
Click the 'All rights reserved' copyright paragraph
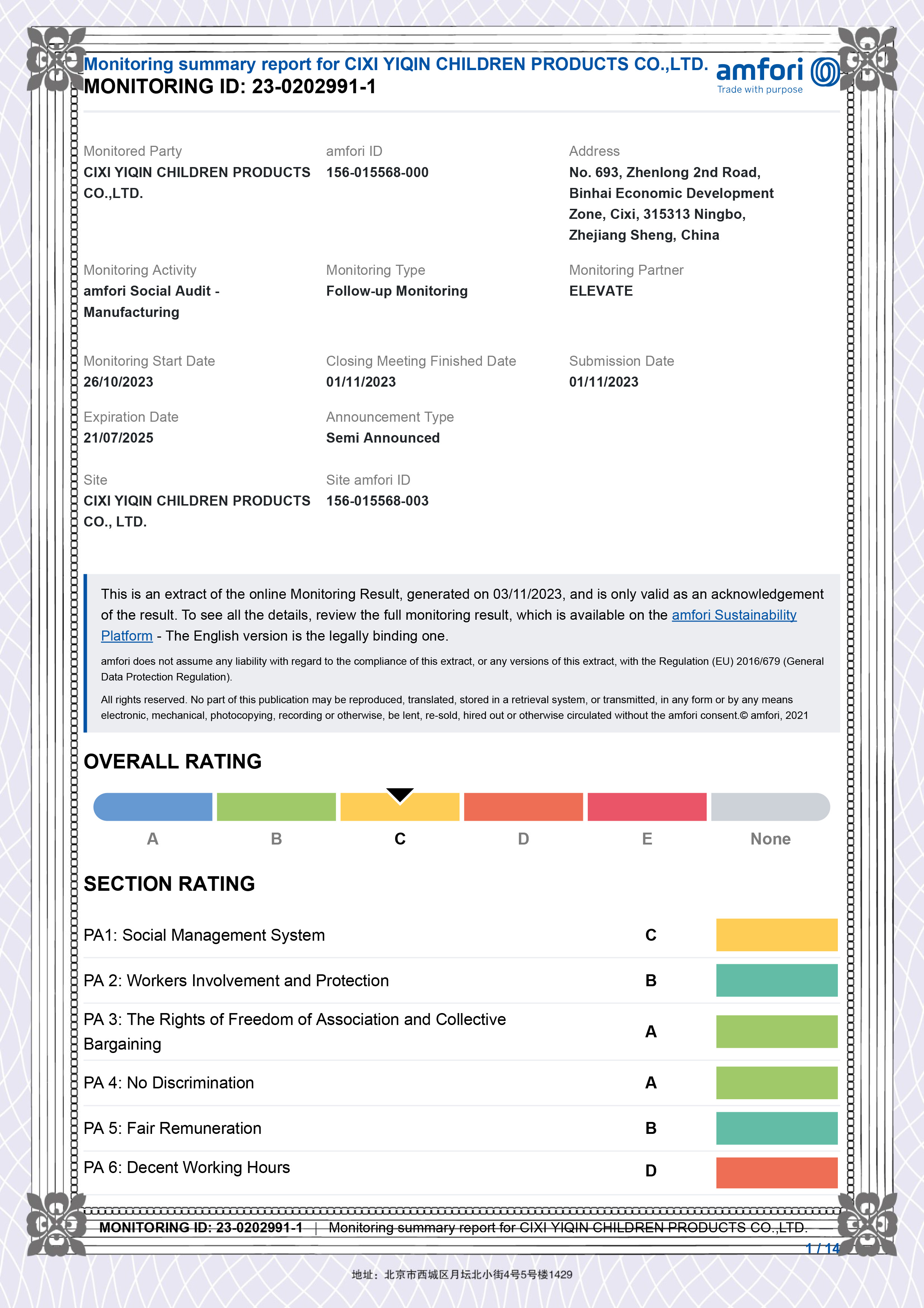[x=454, y=708]
